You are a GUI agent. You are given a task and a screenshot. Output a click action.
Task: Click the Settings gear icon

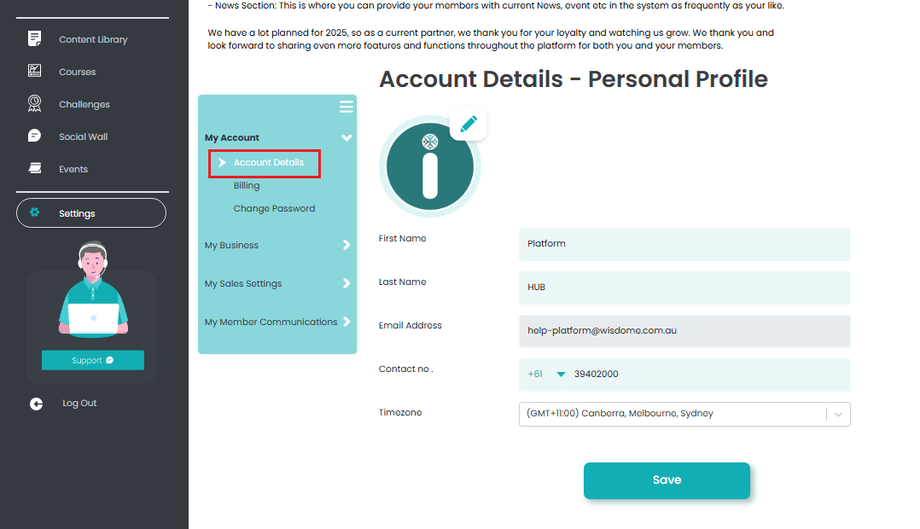pyautogui.click(x=35, y=213)
